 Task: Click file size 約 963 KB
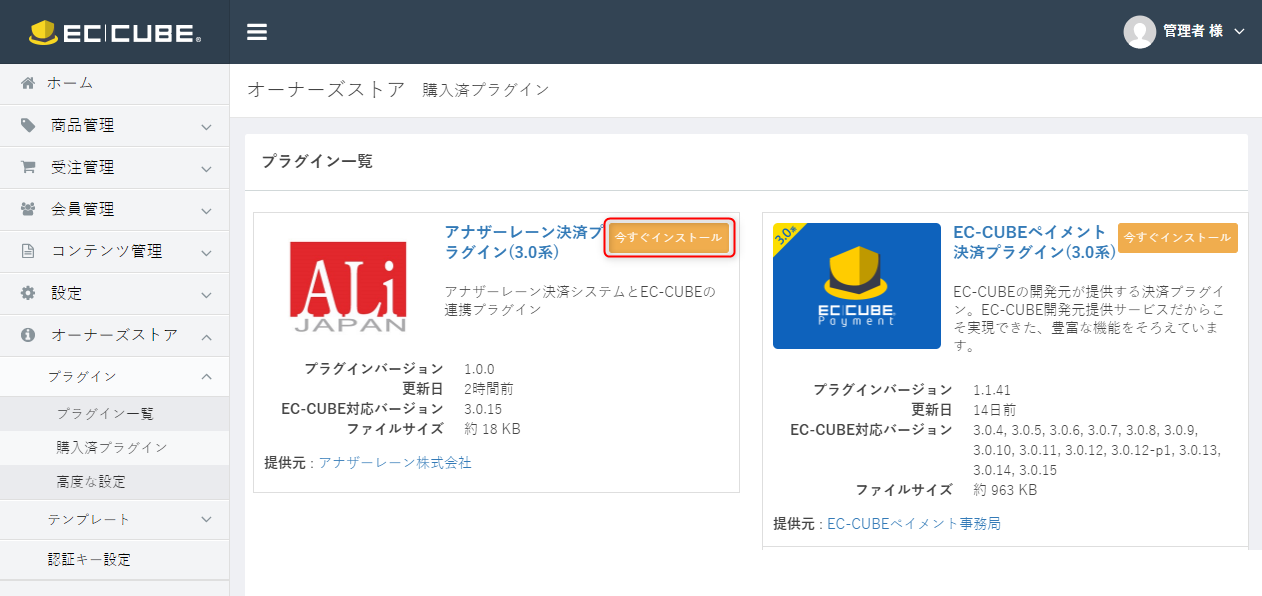click(x=1005, y=490)
